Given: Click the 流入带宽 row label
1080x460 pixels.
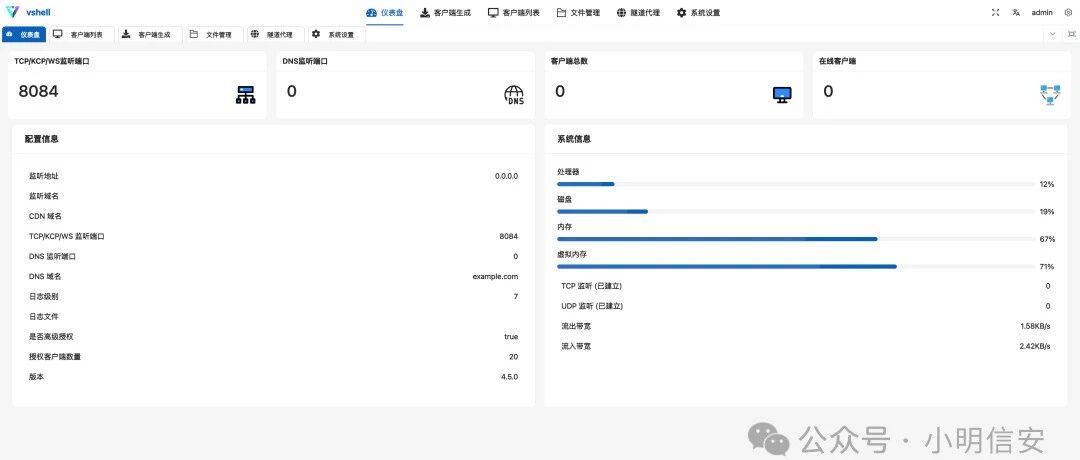Looking at the screenshot, I should [x=576, y=346].
